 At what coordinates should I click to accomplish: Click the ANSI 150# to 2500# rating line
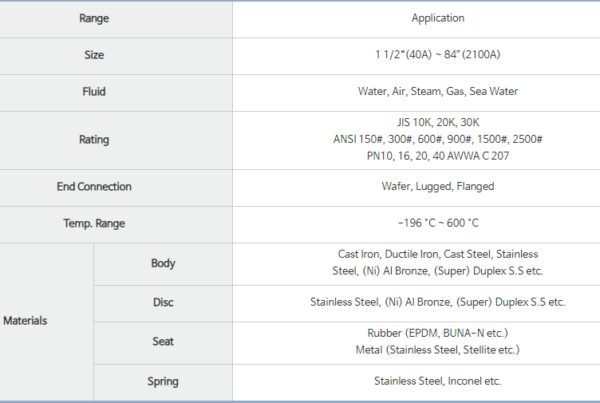click(438, 140)
